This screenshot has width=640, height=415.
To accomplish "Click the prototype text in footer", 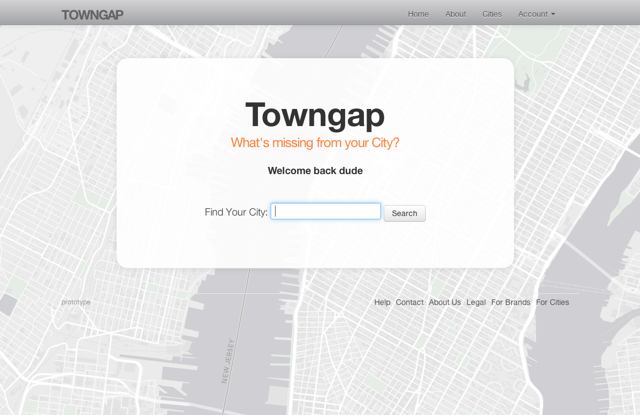I will pos(75,302).
